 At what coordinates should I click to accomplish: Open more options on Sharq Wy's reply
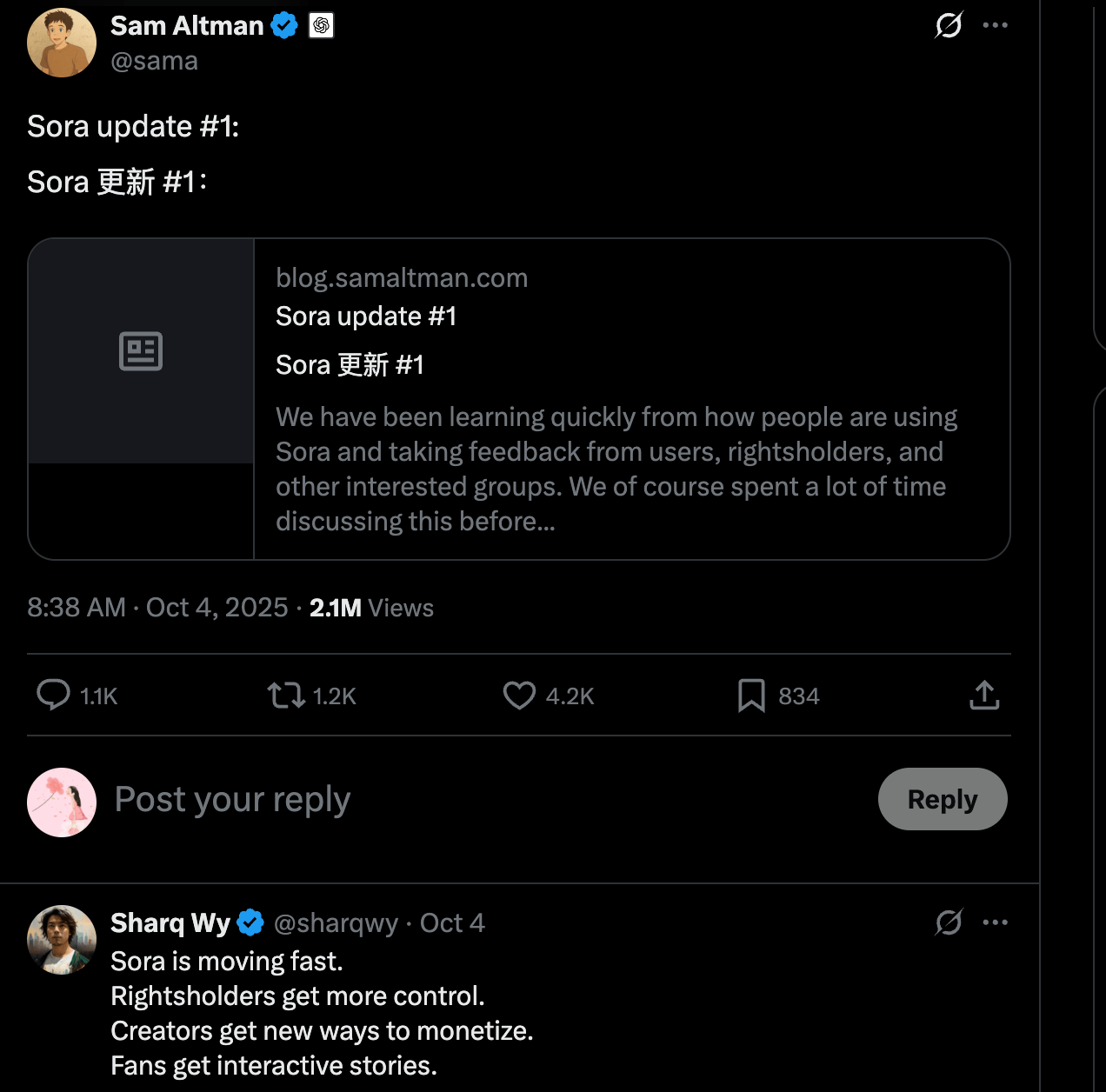[995, 922]
